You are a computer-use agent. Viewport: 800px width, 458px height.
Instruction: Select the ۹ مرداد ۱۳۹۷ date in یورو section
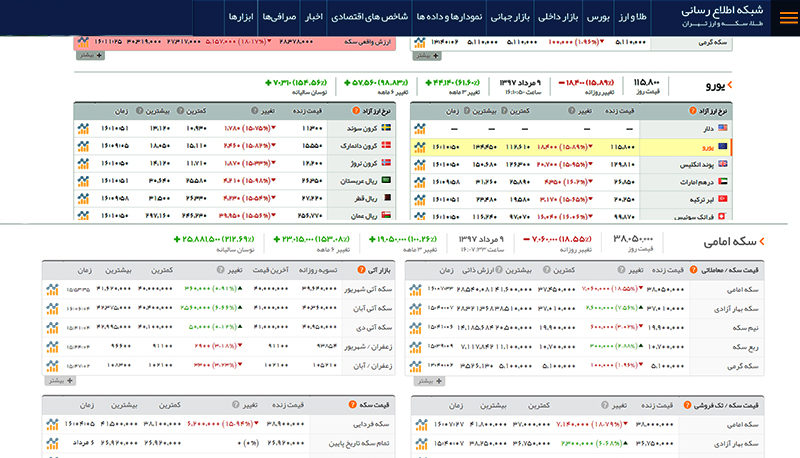[520, 83]
